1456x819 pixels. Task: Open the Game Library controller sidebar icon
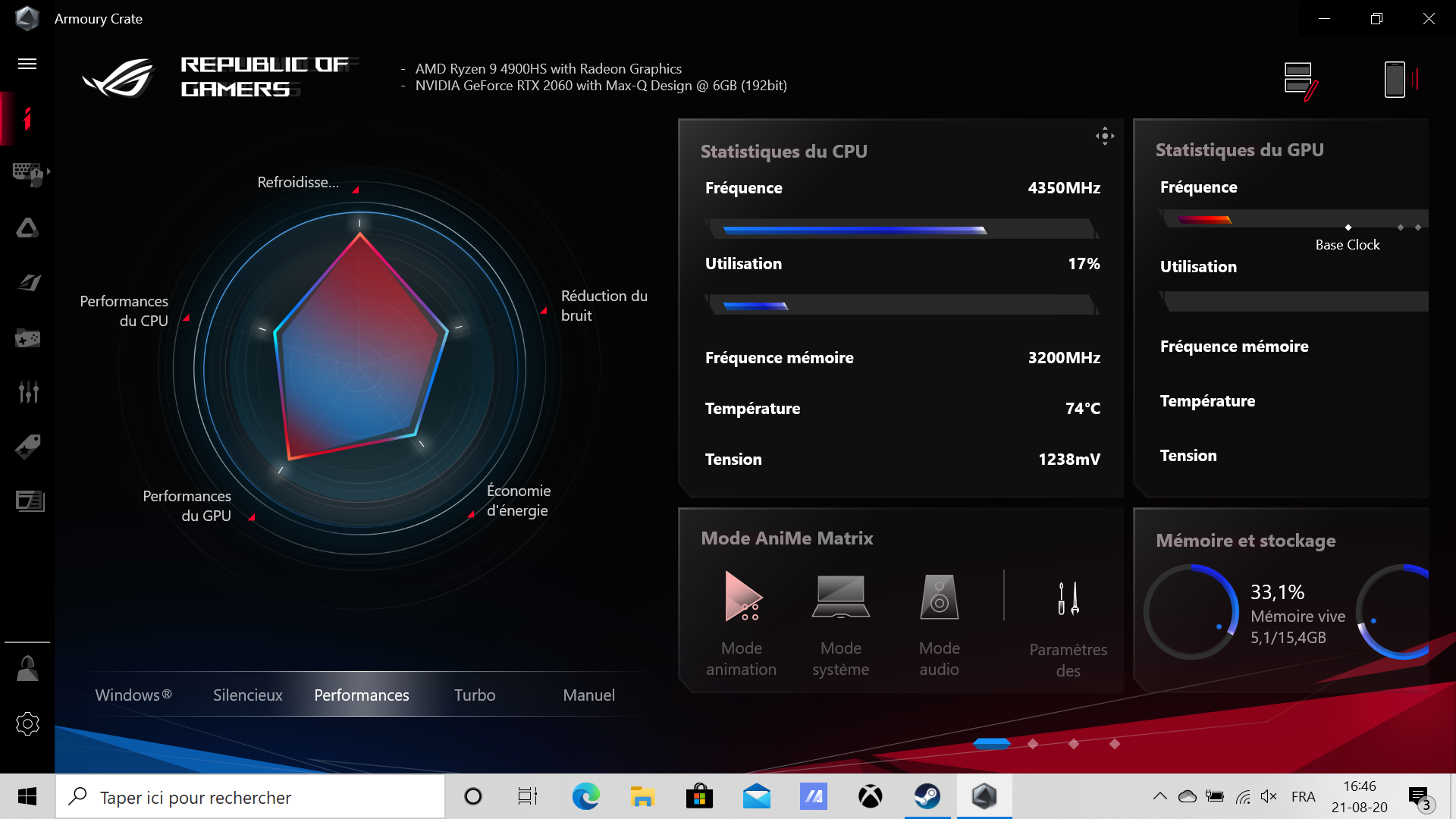pos(28,337)
